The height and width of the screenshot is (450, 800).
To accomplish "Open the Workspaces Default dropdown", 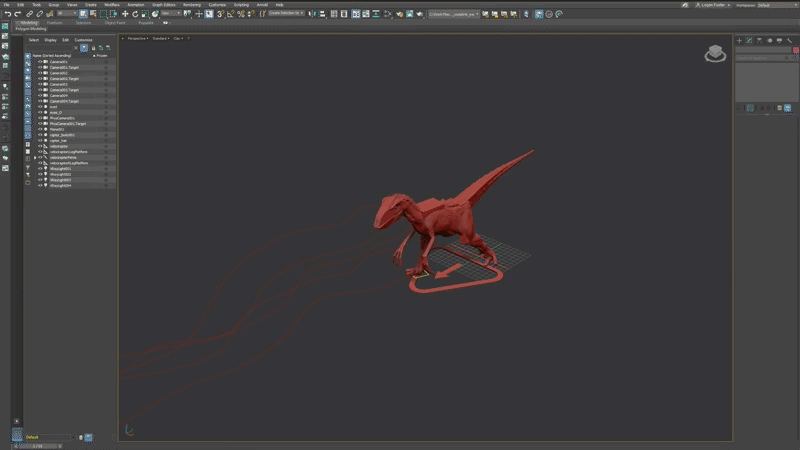I will pos(778,5).
